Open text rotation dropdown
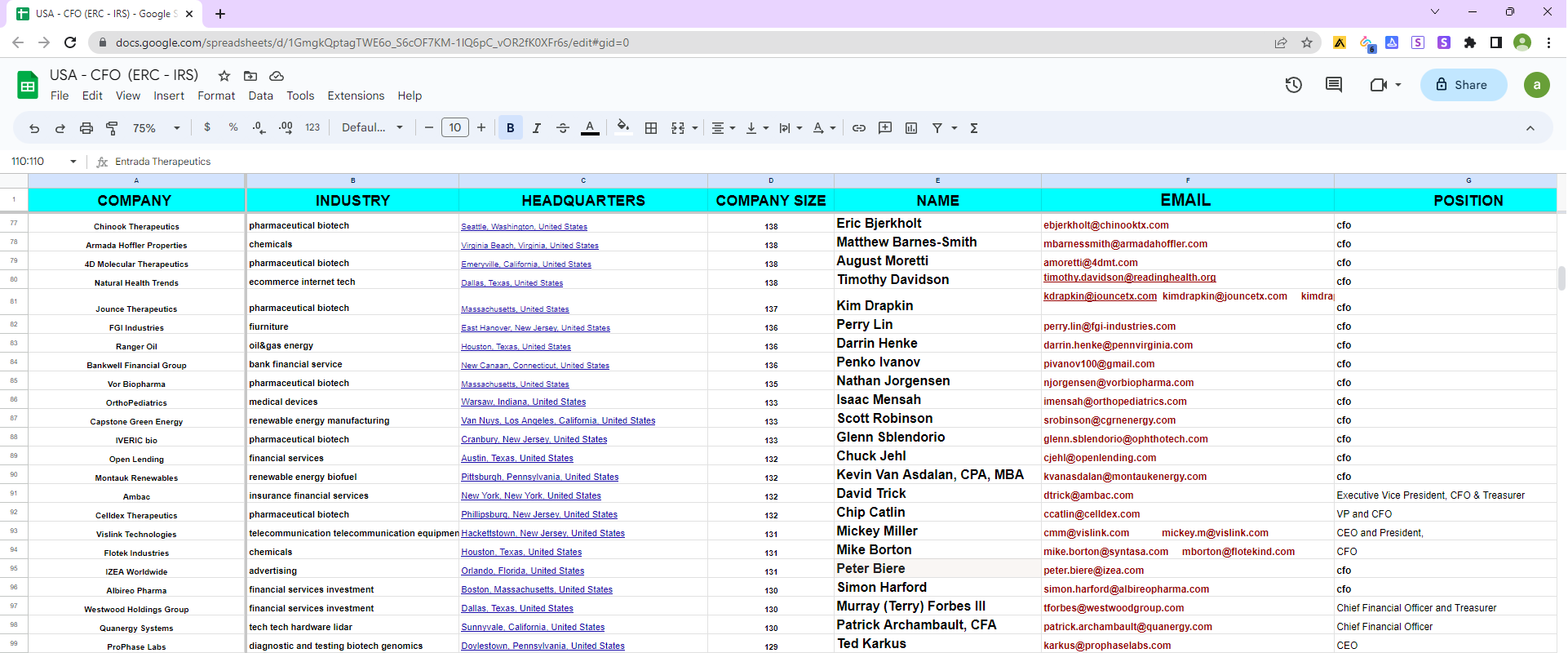Image resolution: width=1568 pixels, height=653 pixels. [x=824, y=128]
